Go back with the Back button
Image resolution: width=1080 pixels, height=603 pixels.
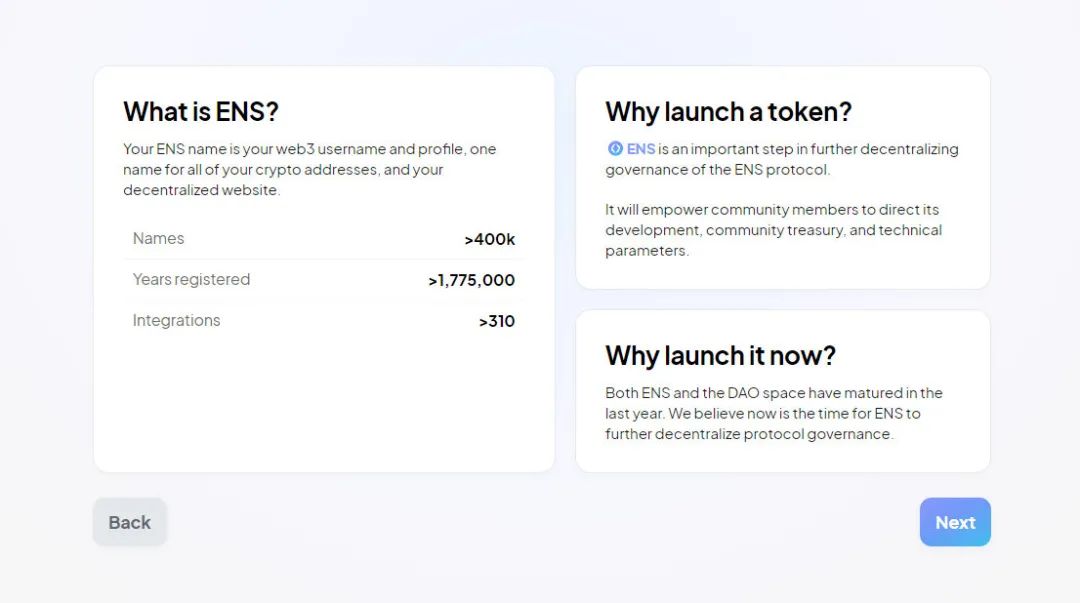[x=130, y=522]
